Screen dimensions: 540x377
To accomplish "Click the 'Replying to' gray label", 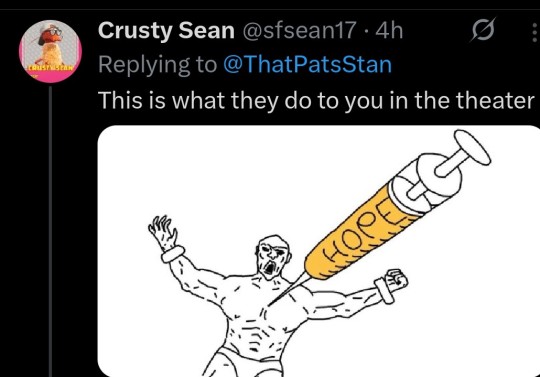I will (x=158, y=64).
